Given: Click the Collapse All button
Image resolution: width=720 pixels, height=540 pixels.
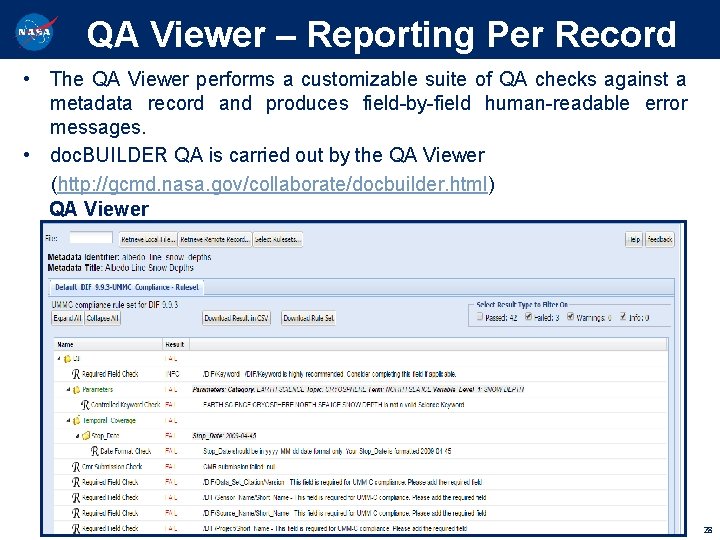Looking at the screenshot, I should 103,318.
